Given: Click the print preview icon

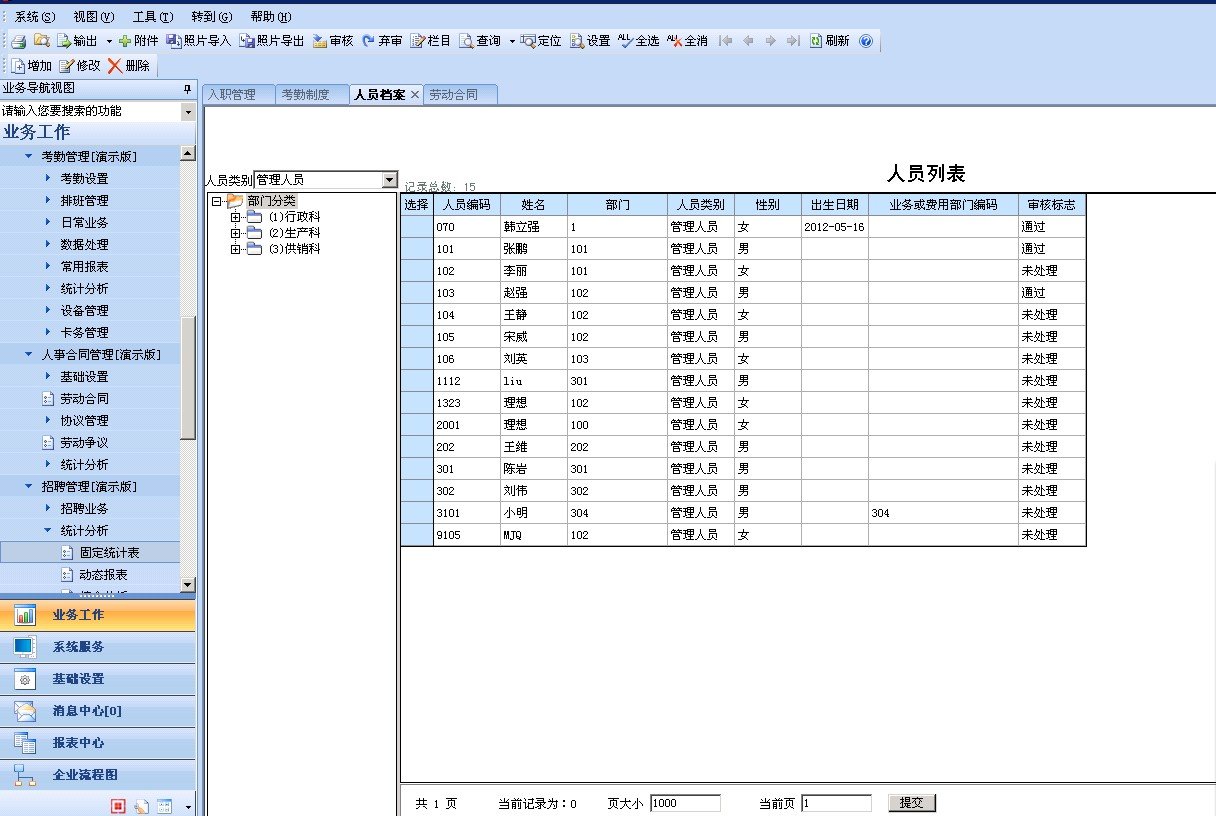Looking at the screenshot, I should tap(42, 41).
